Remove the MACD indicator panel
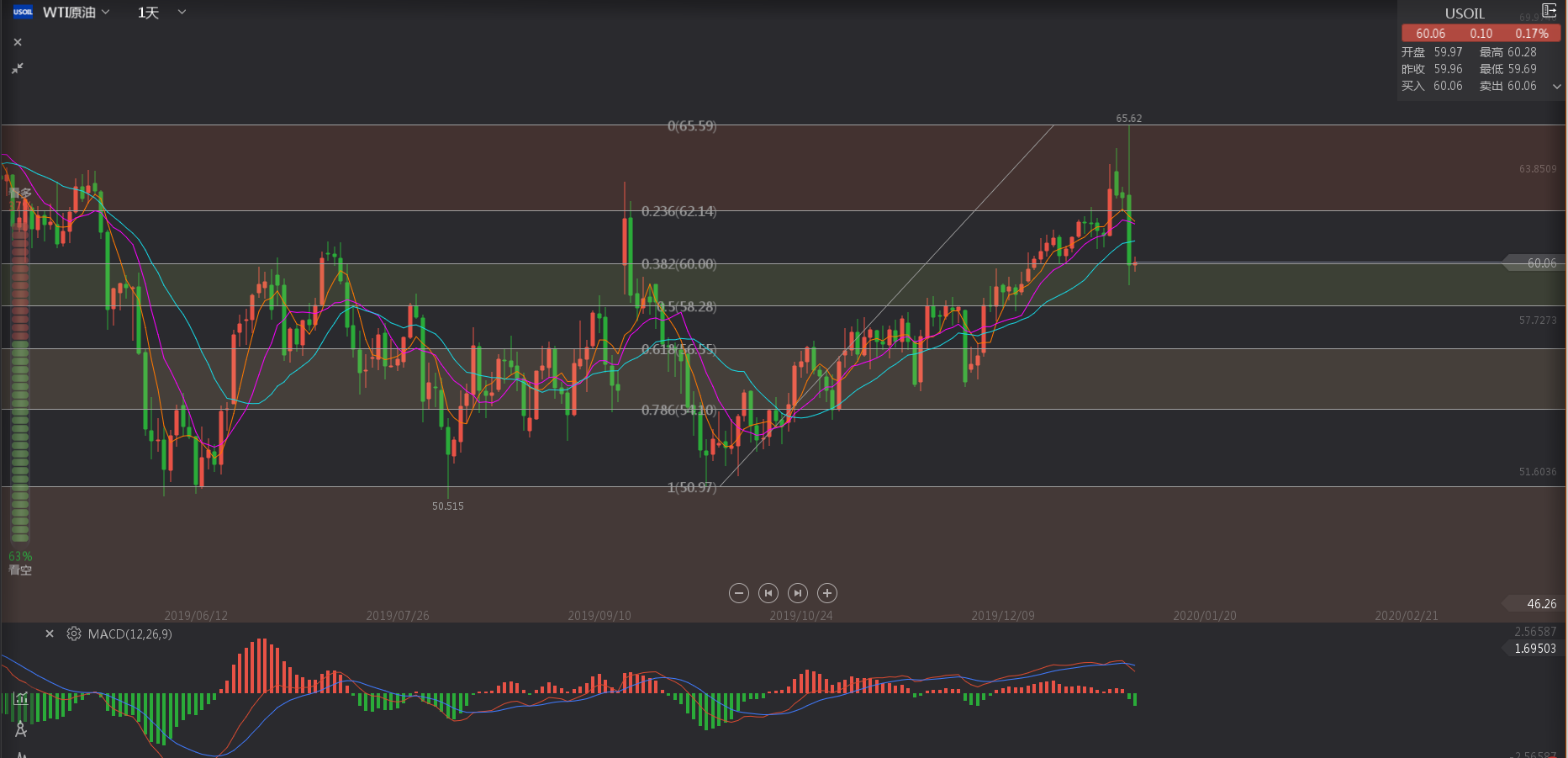 click(50, 633)
